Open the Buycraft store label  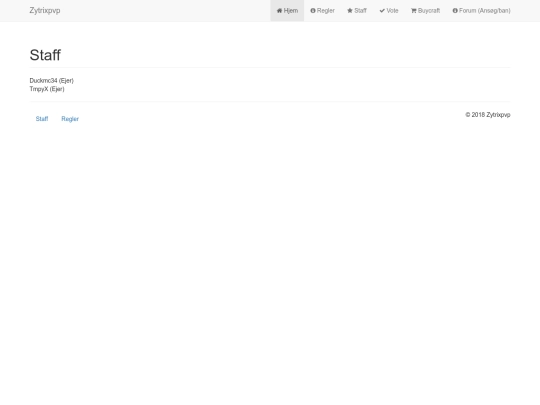click(x=429, y=11)
